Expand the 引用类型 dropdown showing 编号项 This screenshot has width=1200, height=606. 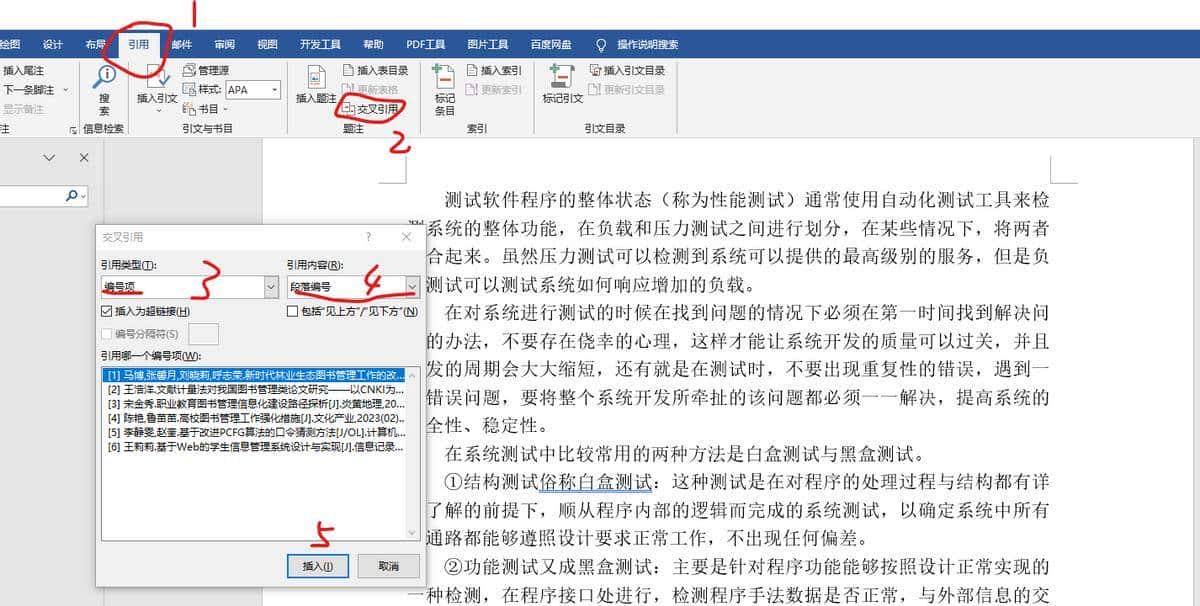271,287
